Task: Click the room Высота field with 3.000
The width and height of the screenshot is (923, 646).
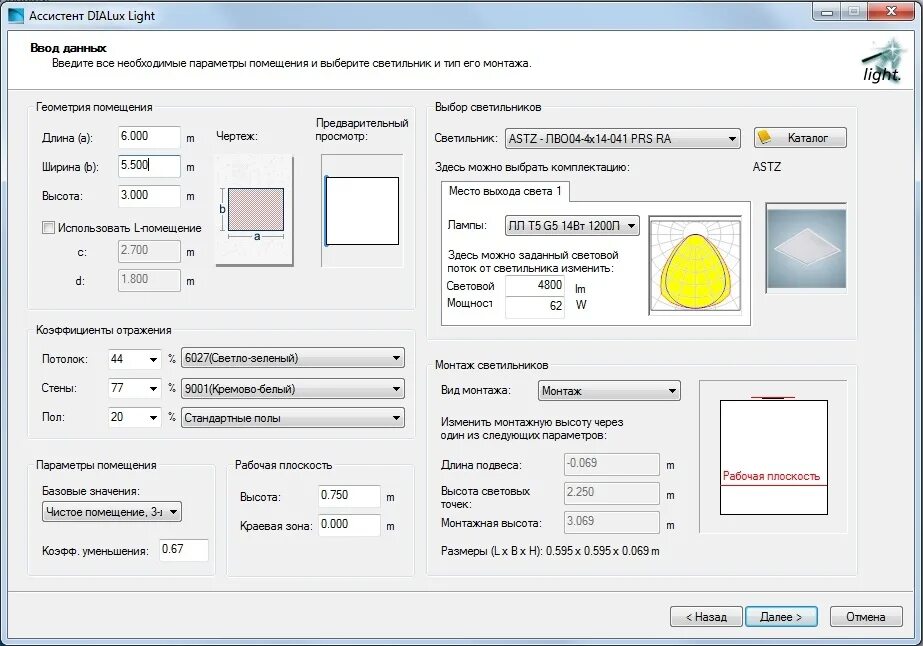Action: [149, 196]
